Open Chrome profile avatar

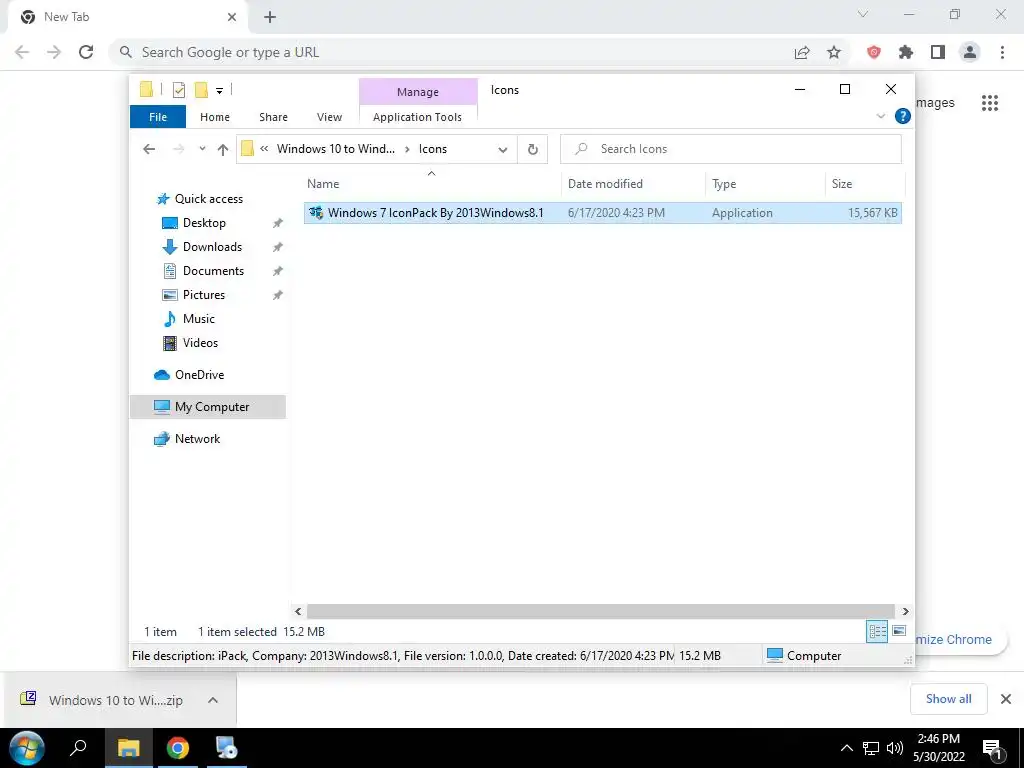coord(970,52)
